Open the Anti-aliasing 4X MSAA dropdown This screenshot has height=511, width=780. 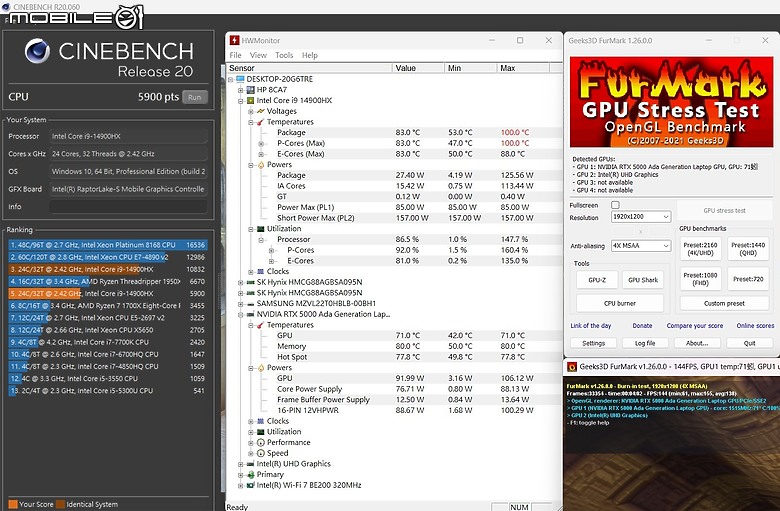point(641,246)
